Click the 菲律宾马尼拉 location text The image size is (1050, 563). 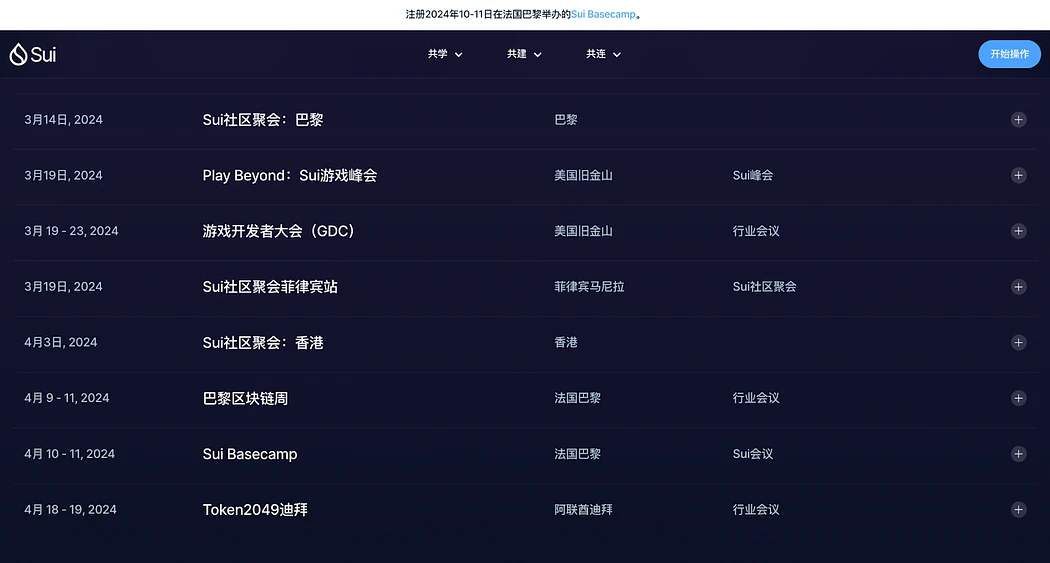pos(589,287)
